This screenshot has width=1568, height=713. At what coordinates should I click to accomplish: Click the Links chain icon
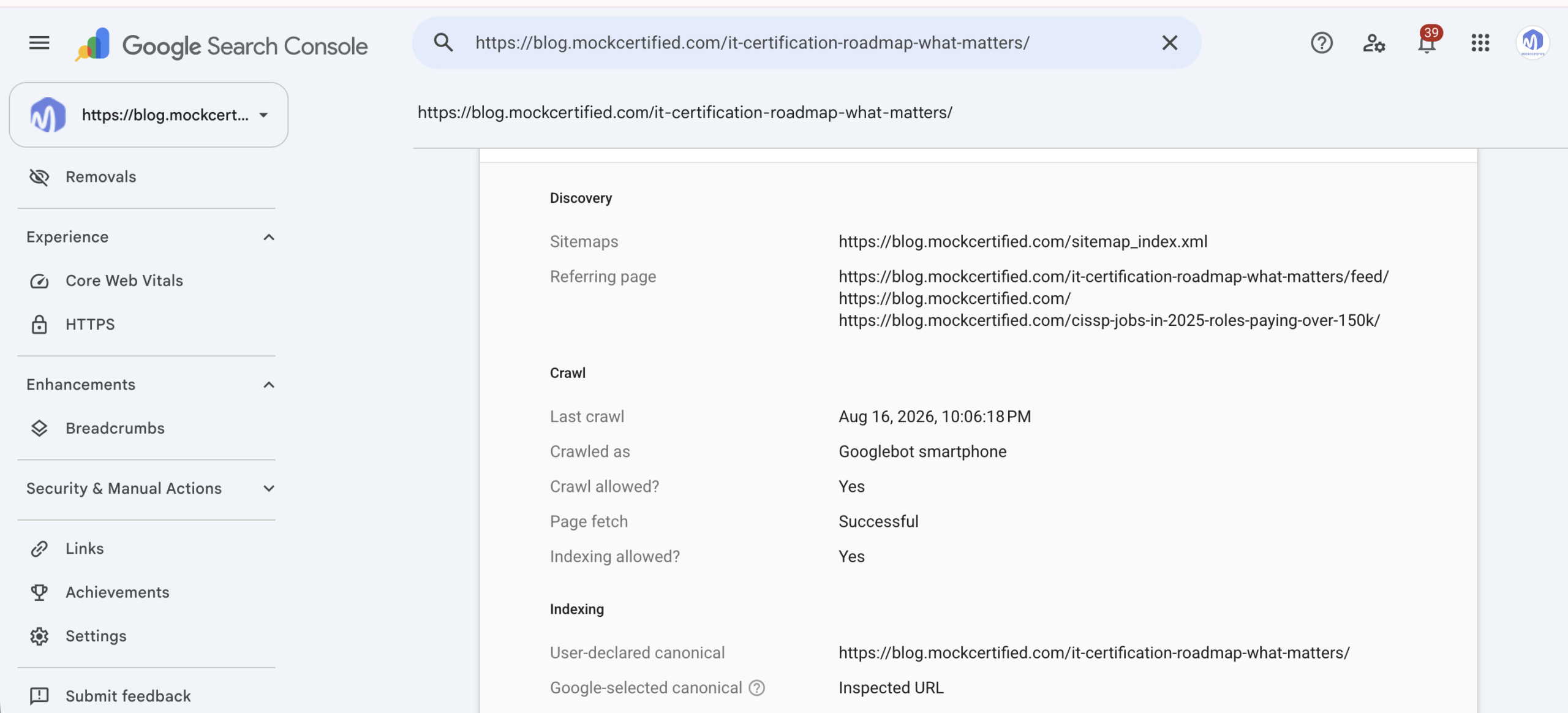[x=39, y=549]
